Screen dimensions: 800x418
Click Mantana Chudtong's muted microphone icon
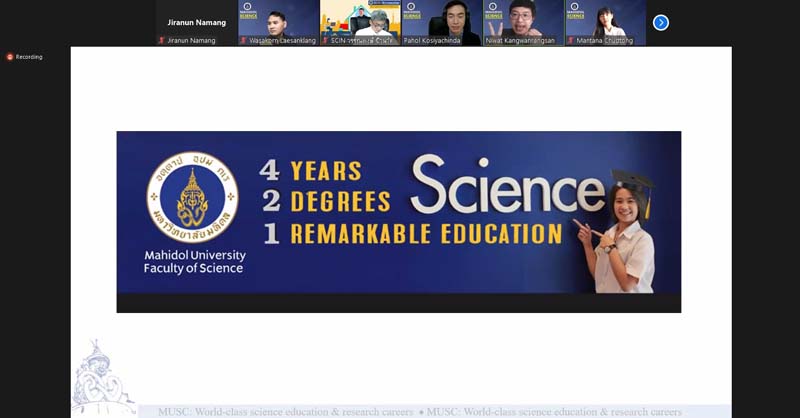[x=570, y=40]
